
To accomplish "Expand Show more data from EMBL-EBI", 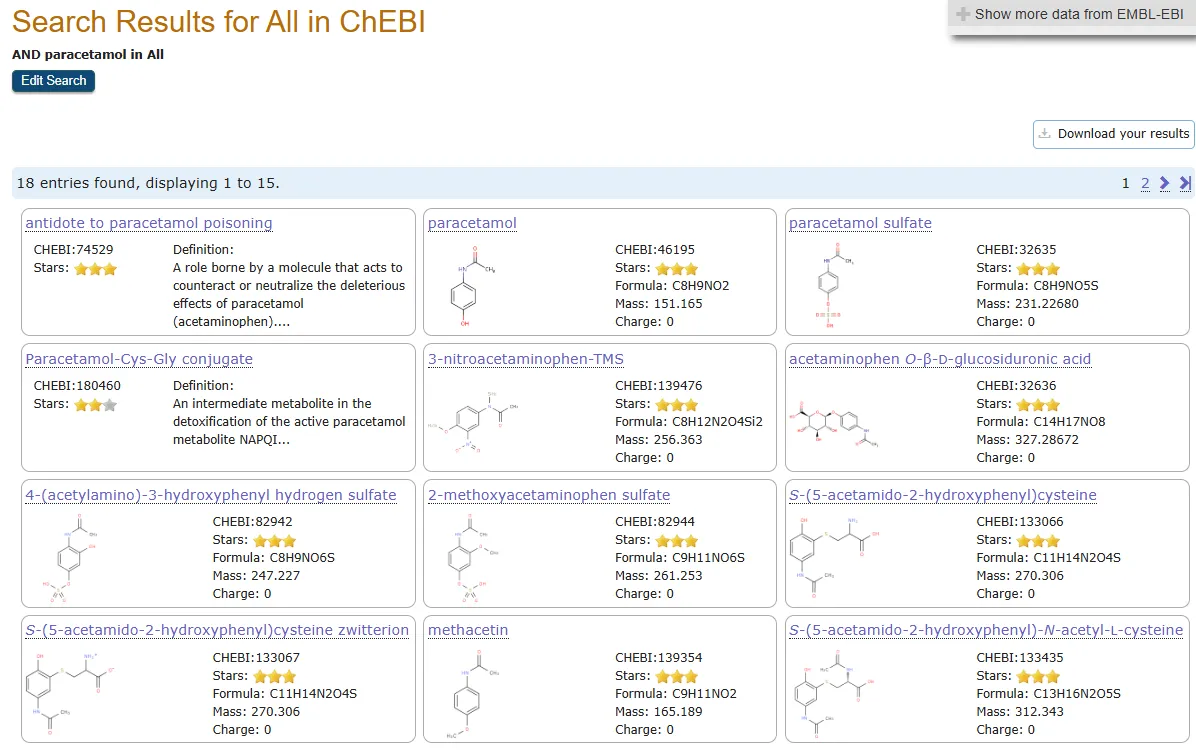I will 1071,14.
